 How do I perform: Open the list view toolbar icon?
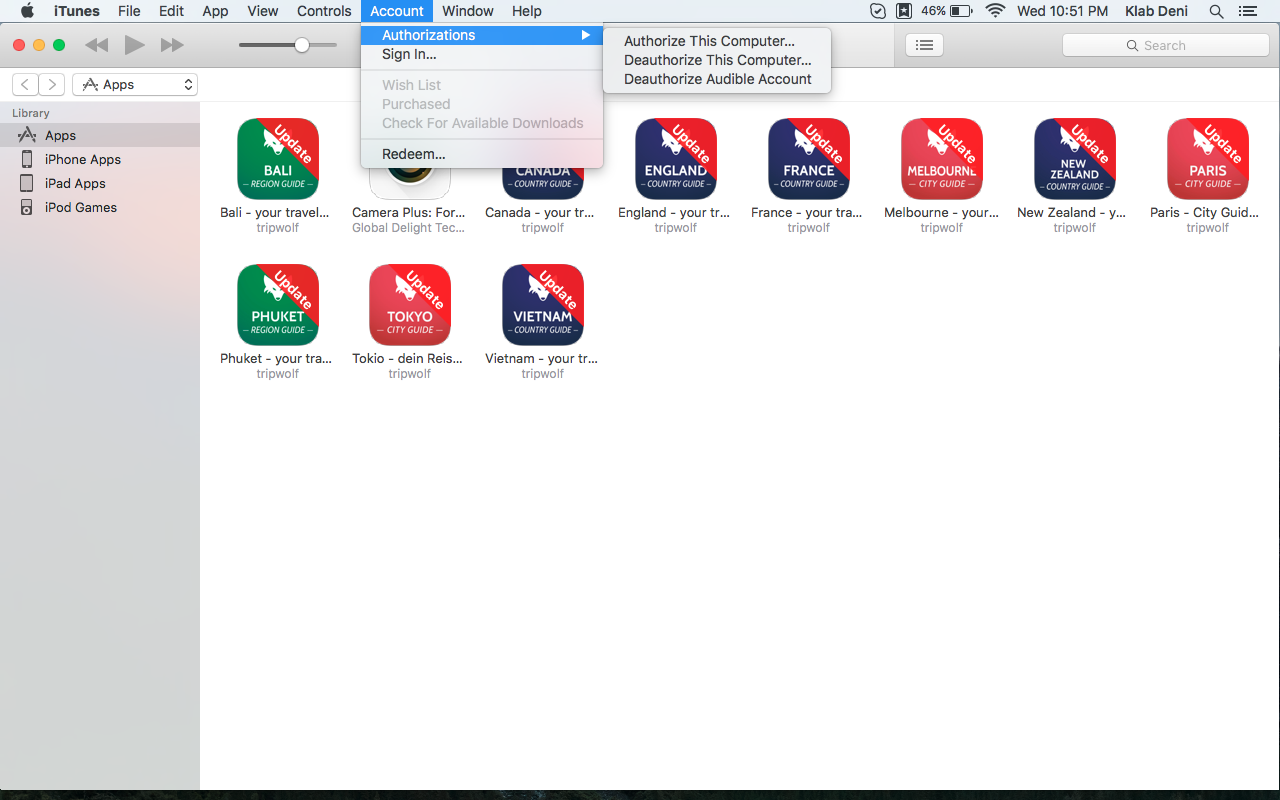click(924, 45)
